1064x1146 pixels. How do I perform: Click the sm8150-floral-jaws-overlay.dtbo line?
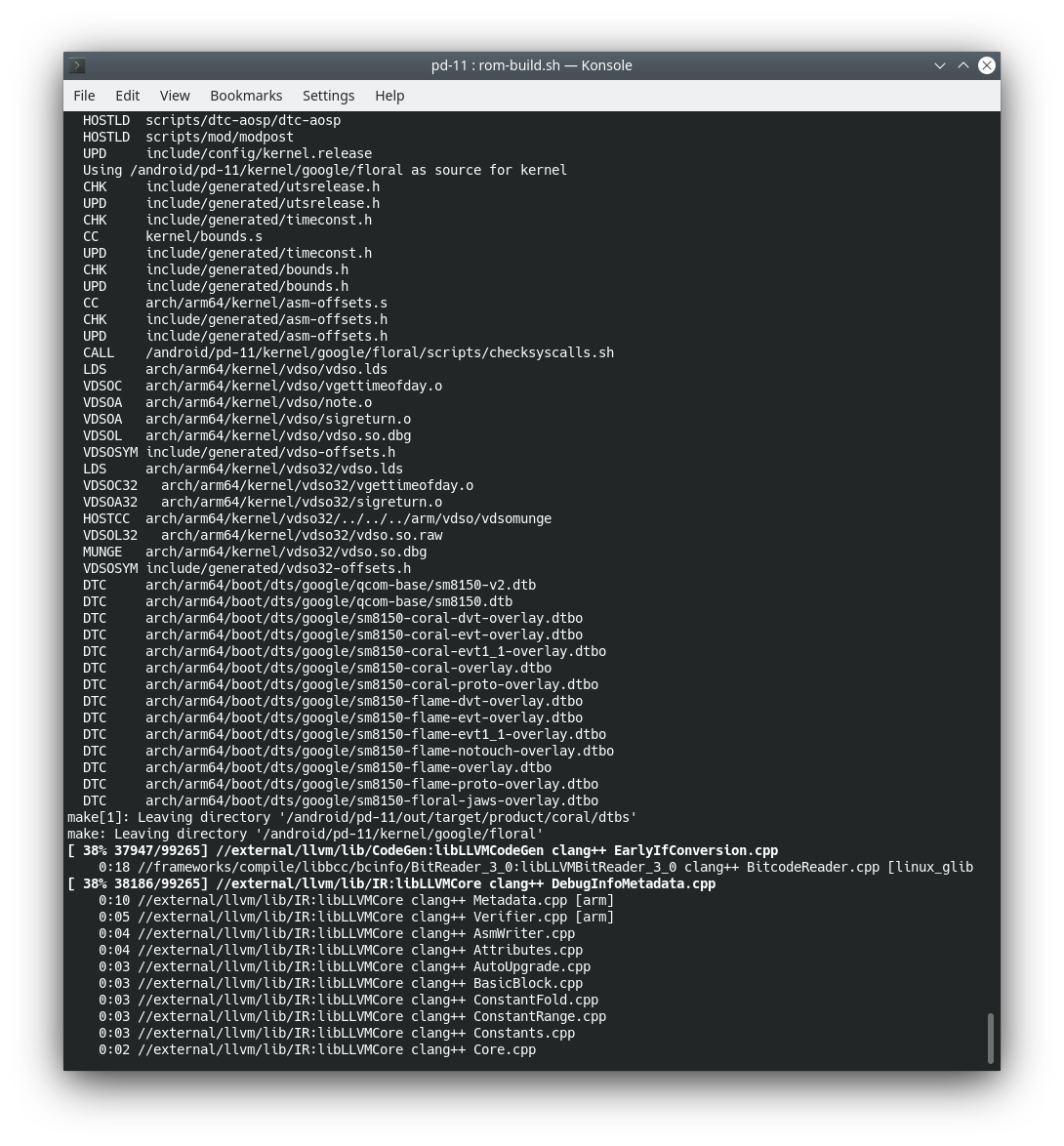click(x=341, y=801)
